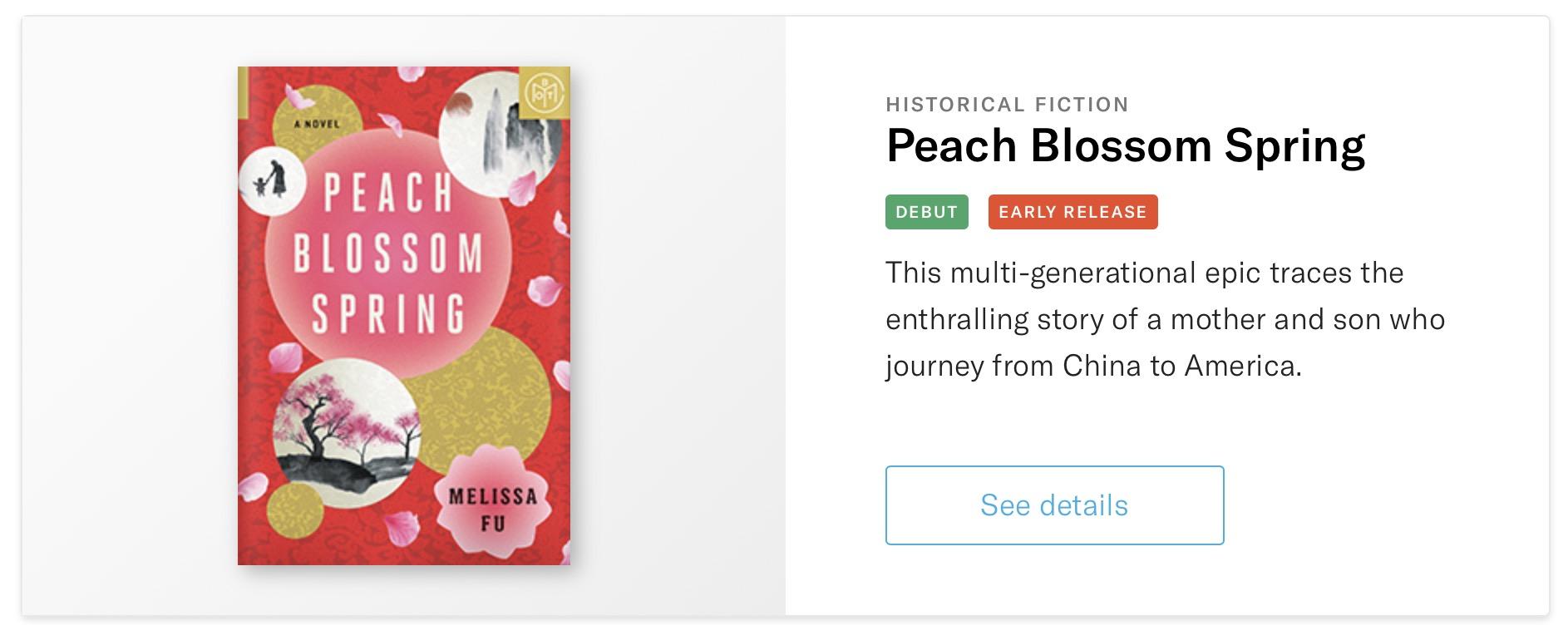Click the mountain ink painting circle
This screenshot has height=640, width=1568.
(497, 133)
